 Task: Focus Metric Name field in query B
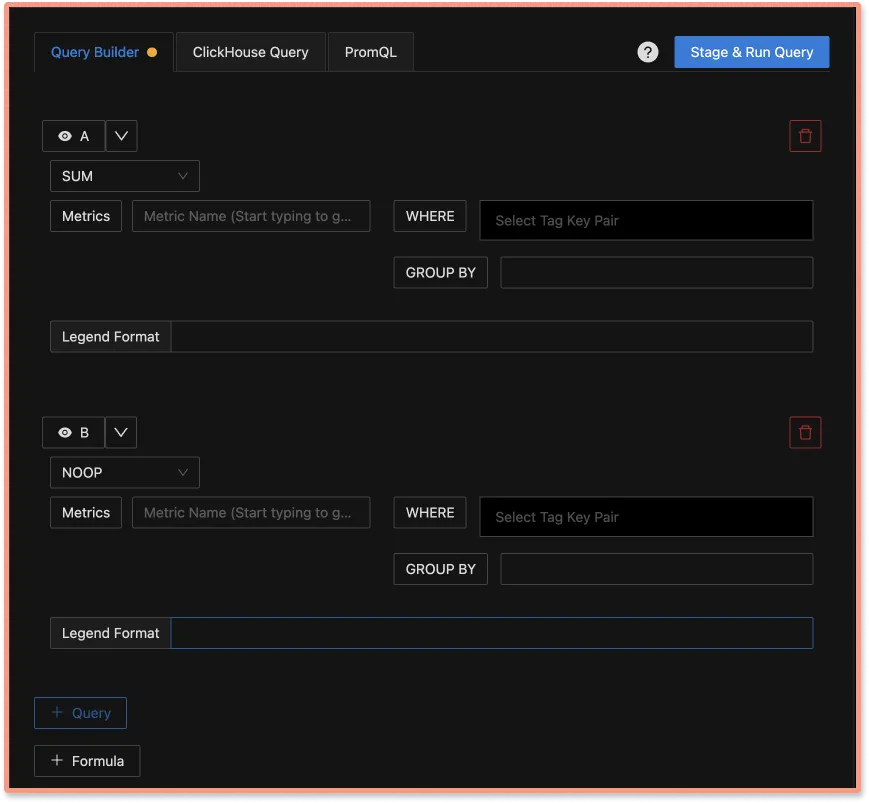point(251,513)
